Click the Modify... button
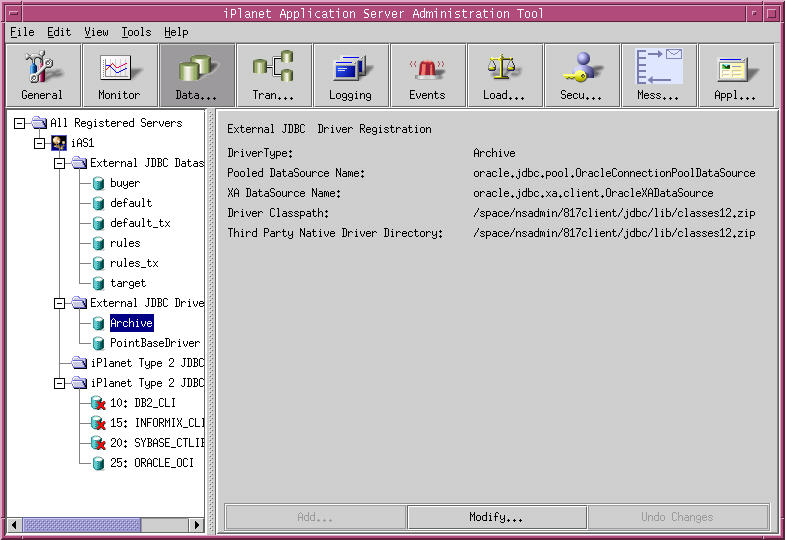This screenshot has height=540, width=785. (x=497, y=517)
